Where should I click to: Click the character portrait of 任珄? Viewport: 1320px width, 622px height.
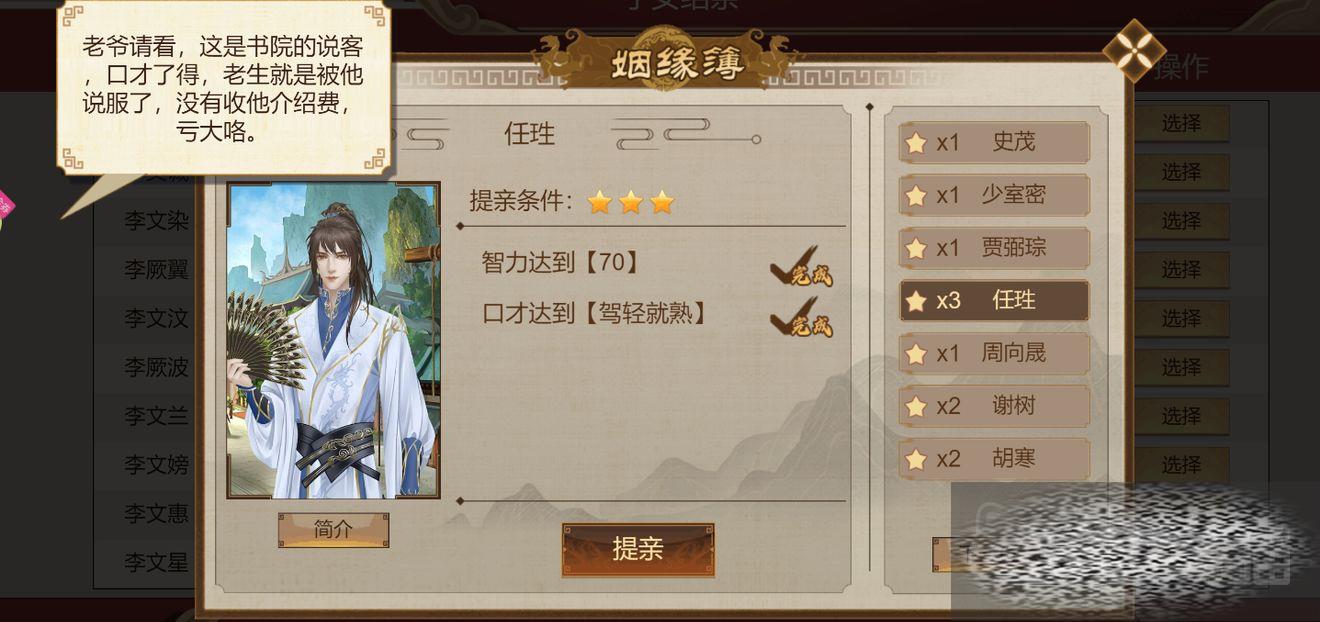(x=333, y=340)
